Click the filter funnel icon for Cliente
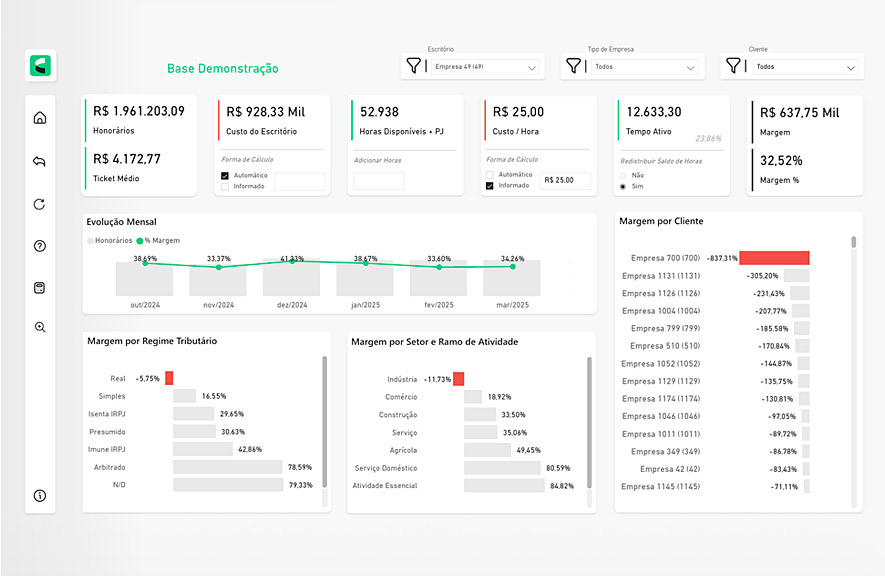Viewport: 885px width, 576px height. [x=734, y=66]
